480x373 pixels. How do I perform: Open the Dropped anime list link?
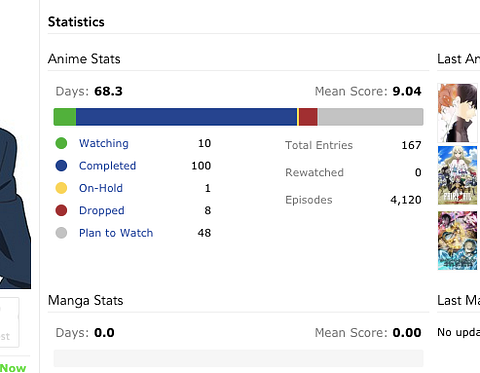[102, 210]
